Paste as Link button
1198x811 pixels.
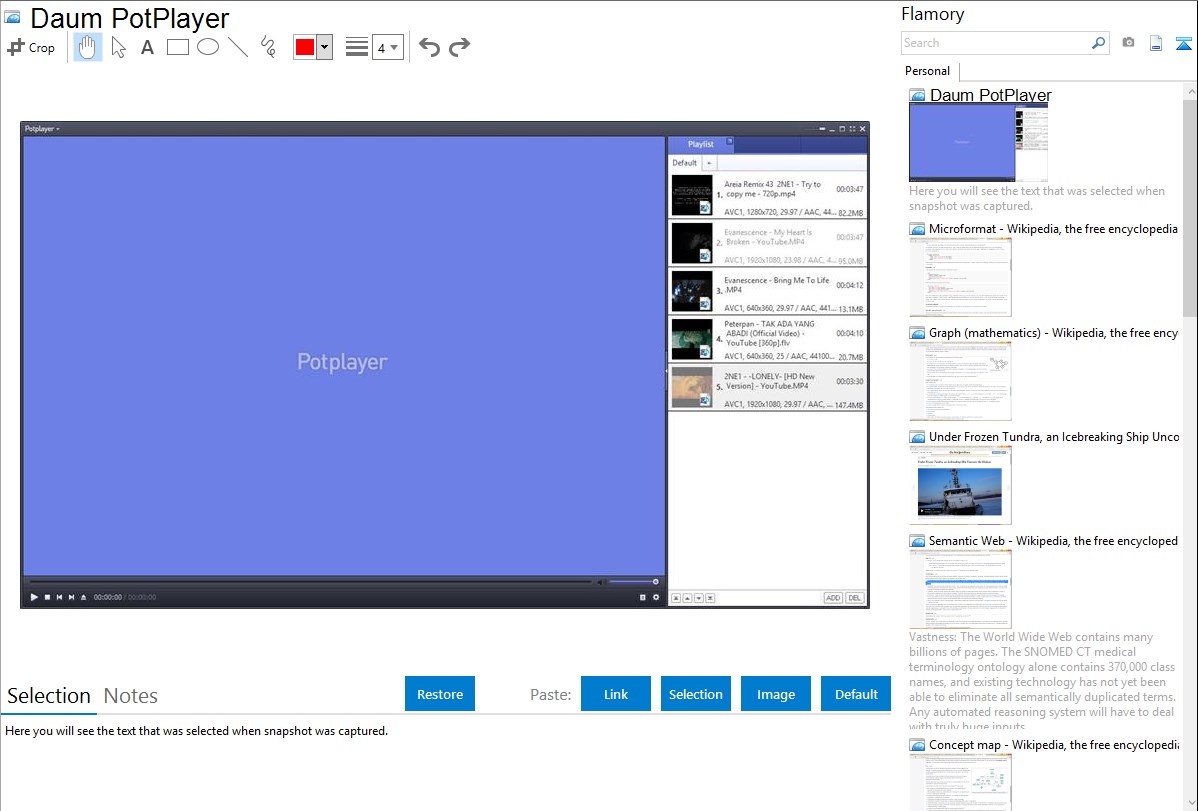click(x=616, y=694)
